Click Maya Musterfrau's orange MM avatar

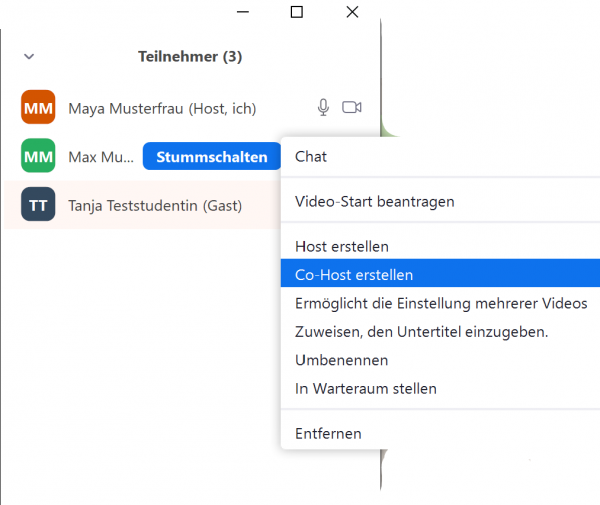[38, 108]
